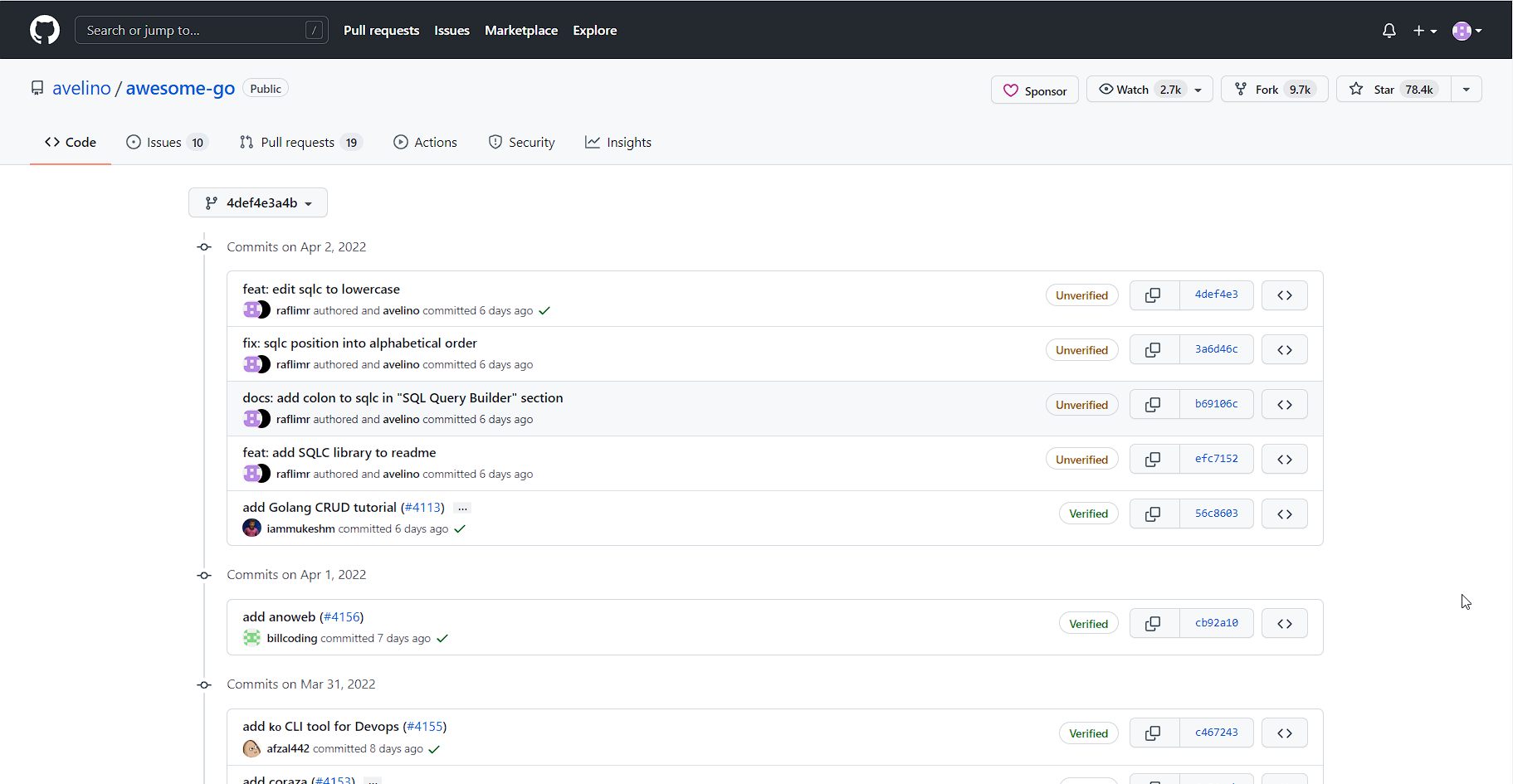This screenshot has width=1513, height=784.
Task: Expand commit description ellipsis for Golang CRUD tutorial
Action: 462,508
